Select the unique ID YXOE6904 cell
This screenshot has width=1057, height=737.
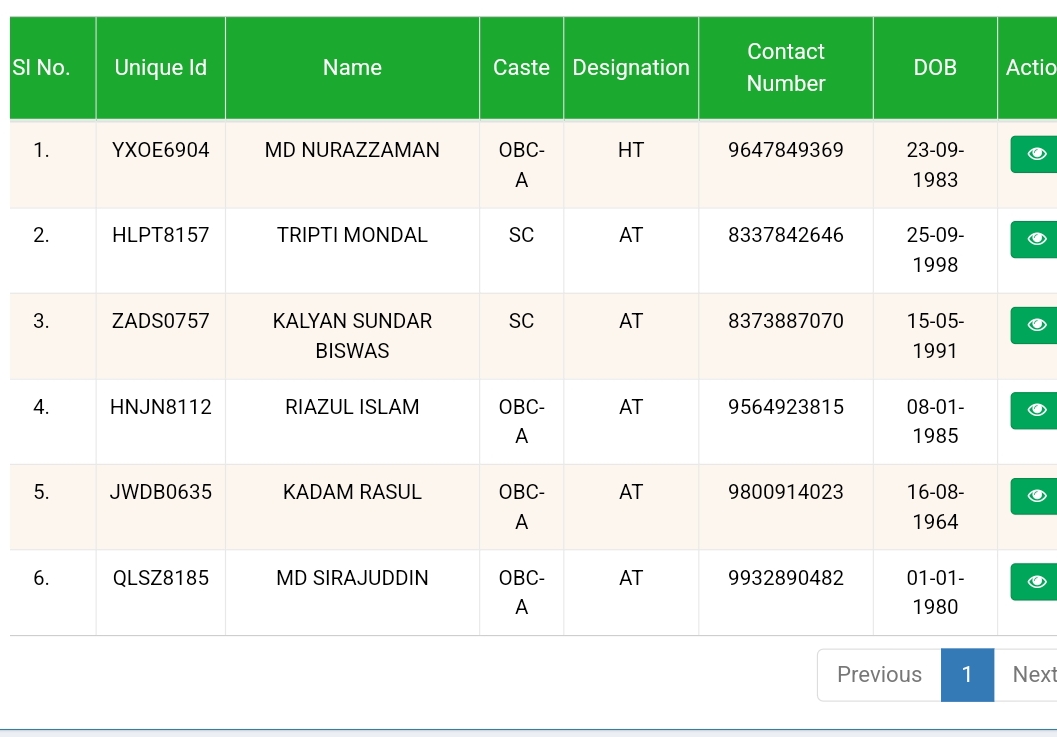pyautogui.click(x=161, y=151)
